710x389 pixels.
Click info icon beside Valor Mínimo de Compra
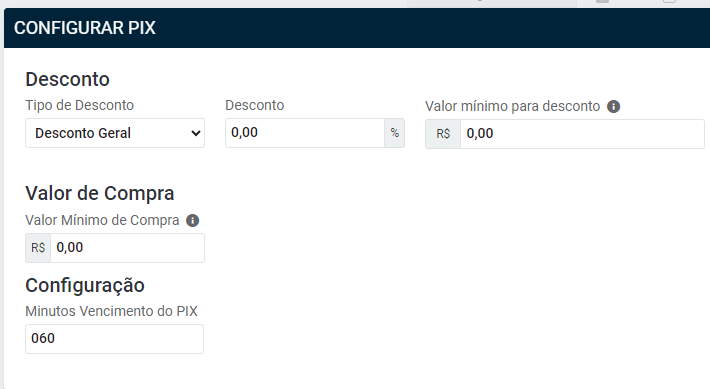pyautogui.click(x=192, y=221)
